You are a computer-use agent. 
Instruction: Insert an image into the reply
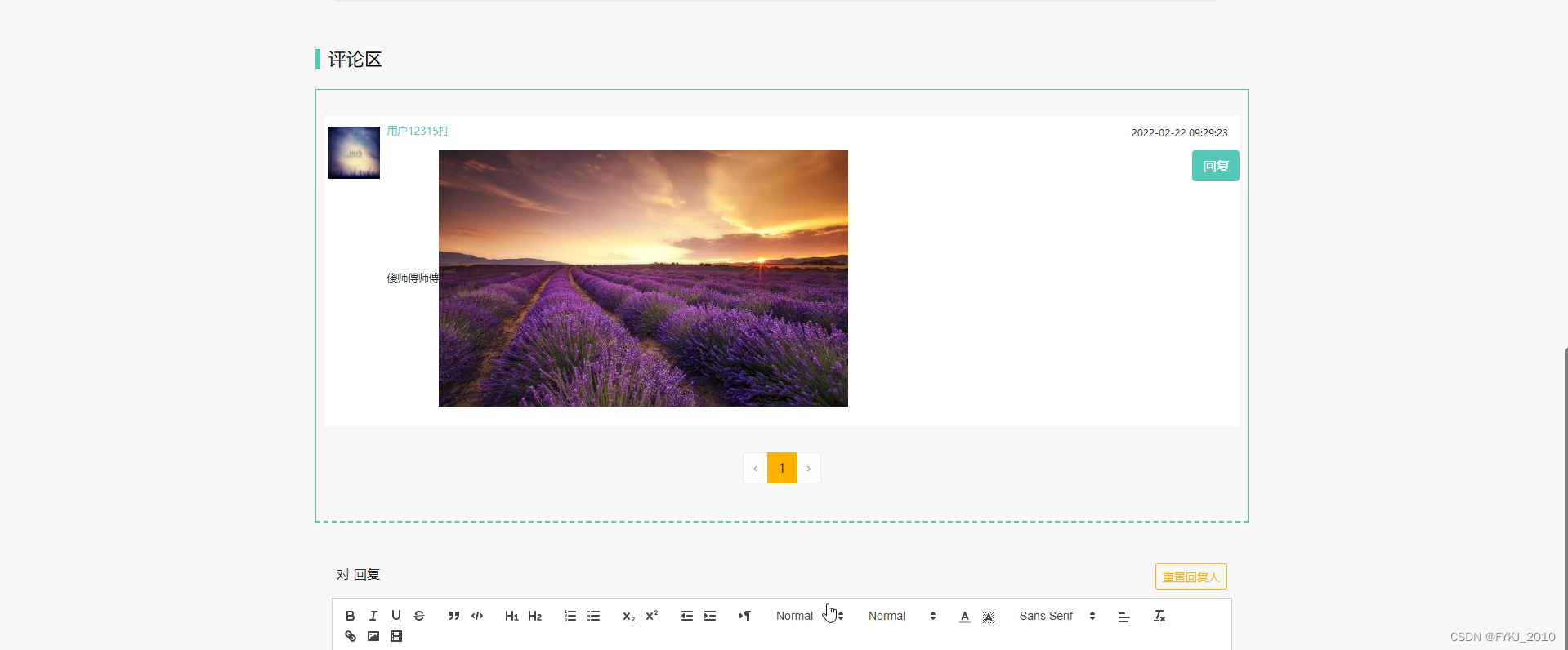[373, 636]
